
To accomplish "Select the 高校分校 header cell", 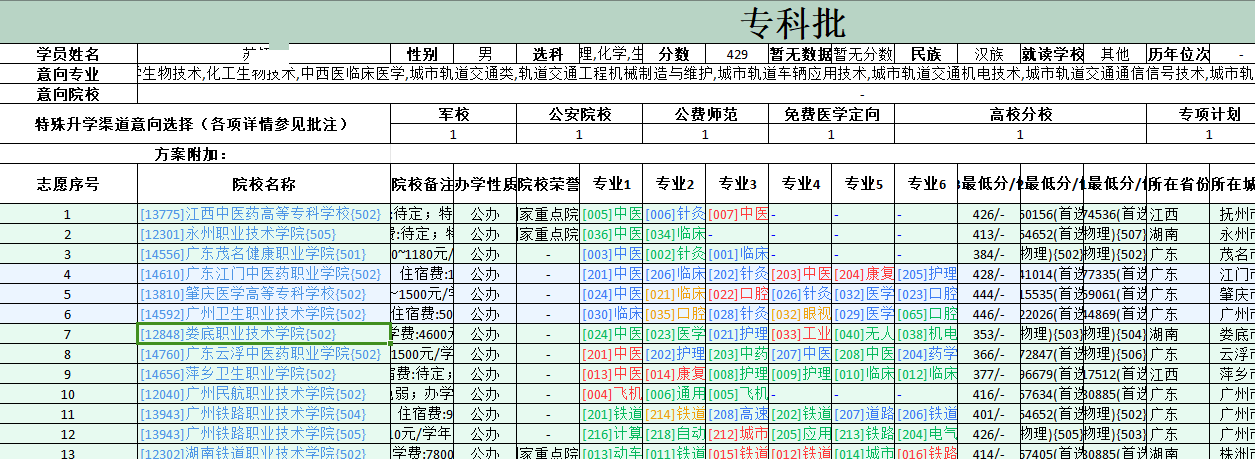I will (x=1021, y=114).
